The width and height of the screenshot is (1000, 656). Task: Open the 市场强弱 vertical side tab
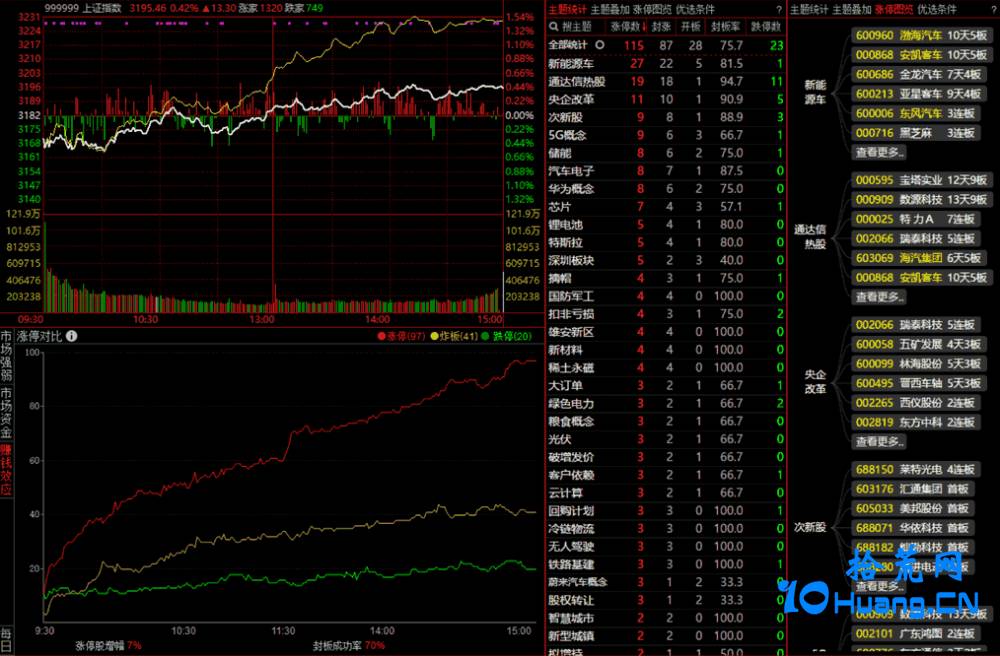(x=6, y=356)
